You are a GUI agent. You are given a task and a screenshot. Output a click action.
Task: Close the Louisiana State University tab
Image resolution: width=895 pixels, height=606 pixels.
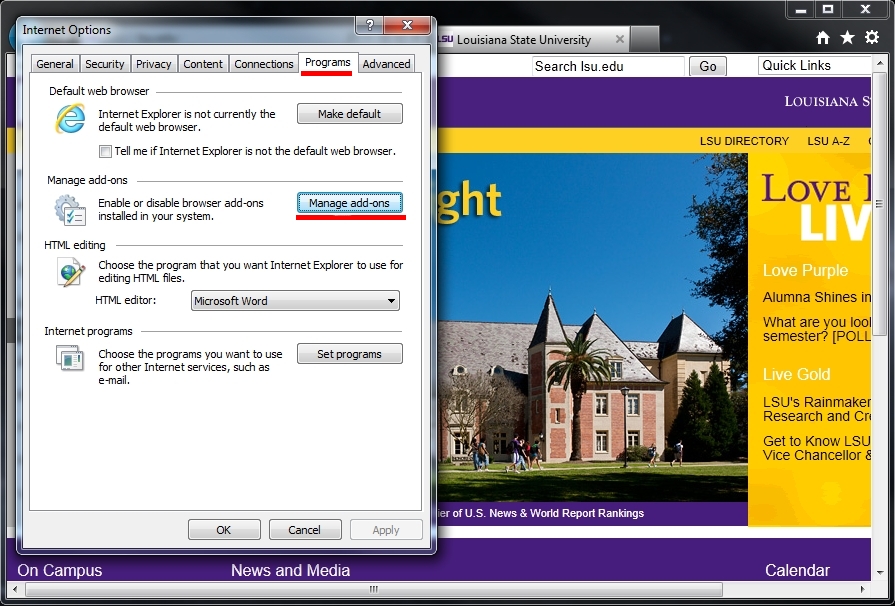coord(619,39)
